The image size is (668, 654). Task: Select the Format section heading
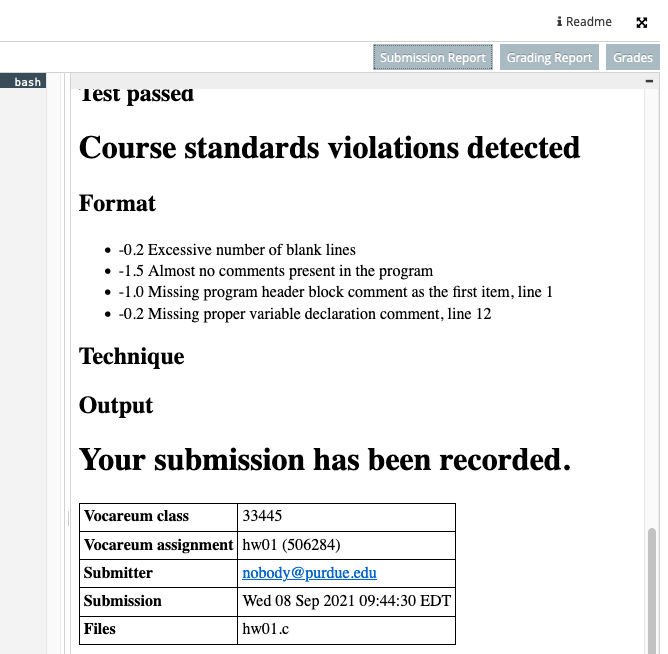point(117,203)
